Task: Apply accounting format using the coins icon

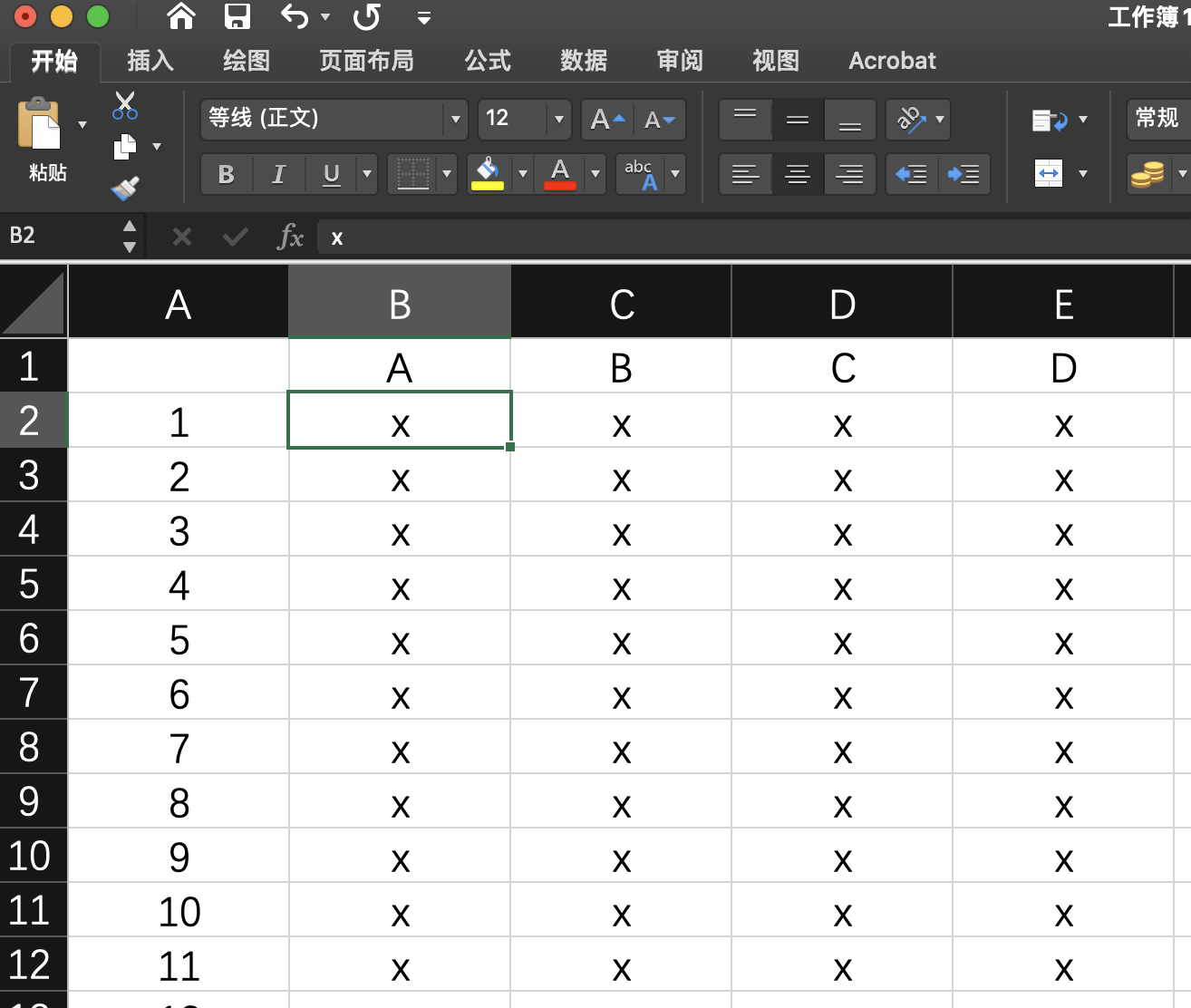Action: click(1146, 174)
